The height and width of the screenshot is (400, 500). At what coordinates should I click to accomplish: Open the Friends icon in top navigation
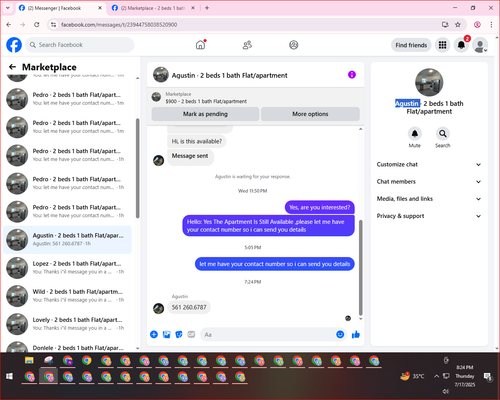[247, 45]
